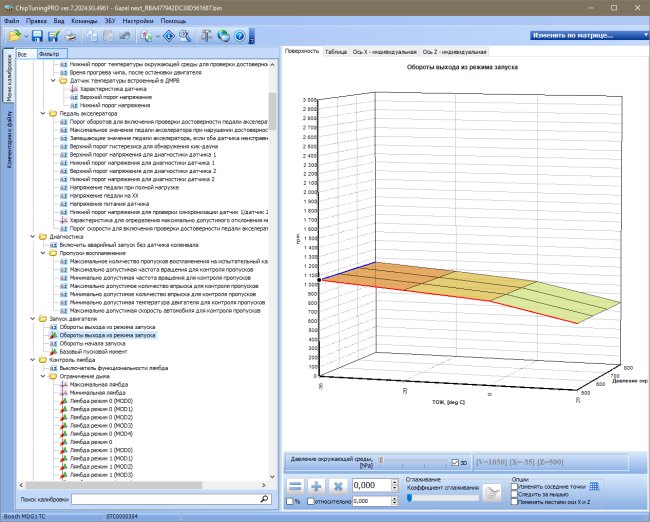Collapse the 'Пропуски воспламенения' folder

tap(43, 253)
